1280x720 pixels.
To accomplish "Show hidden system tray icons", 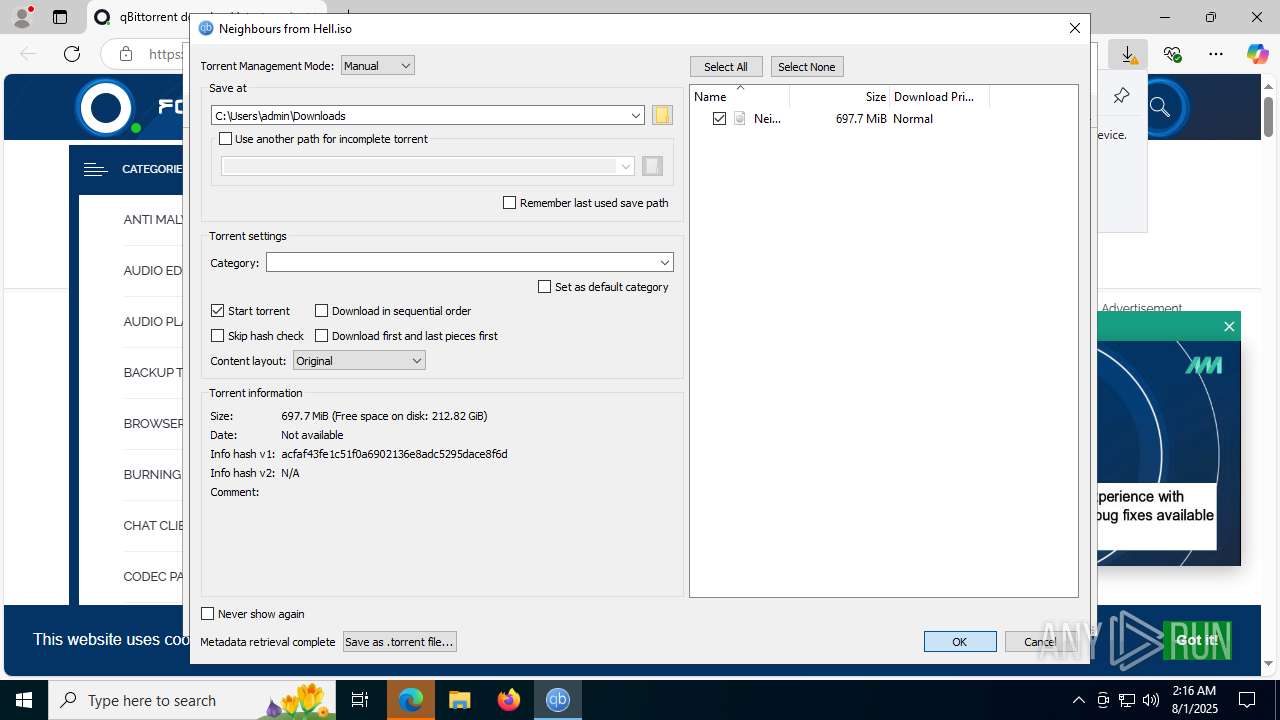I will [1078, 700].
